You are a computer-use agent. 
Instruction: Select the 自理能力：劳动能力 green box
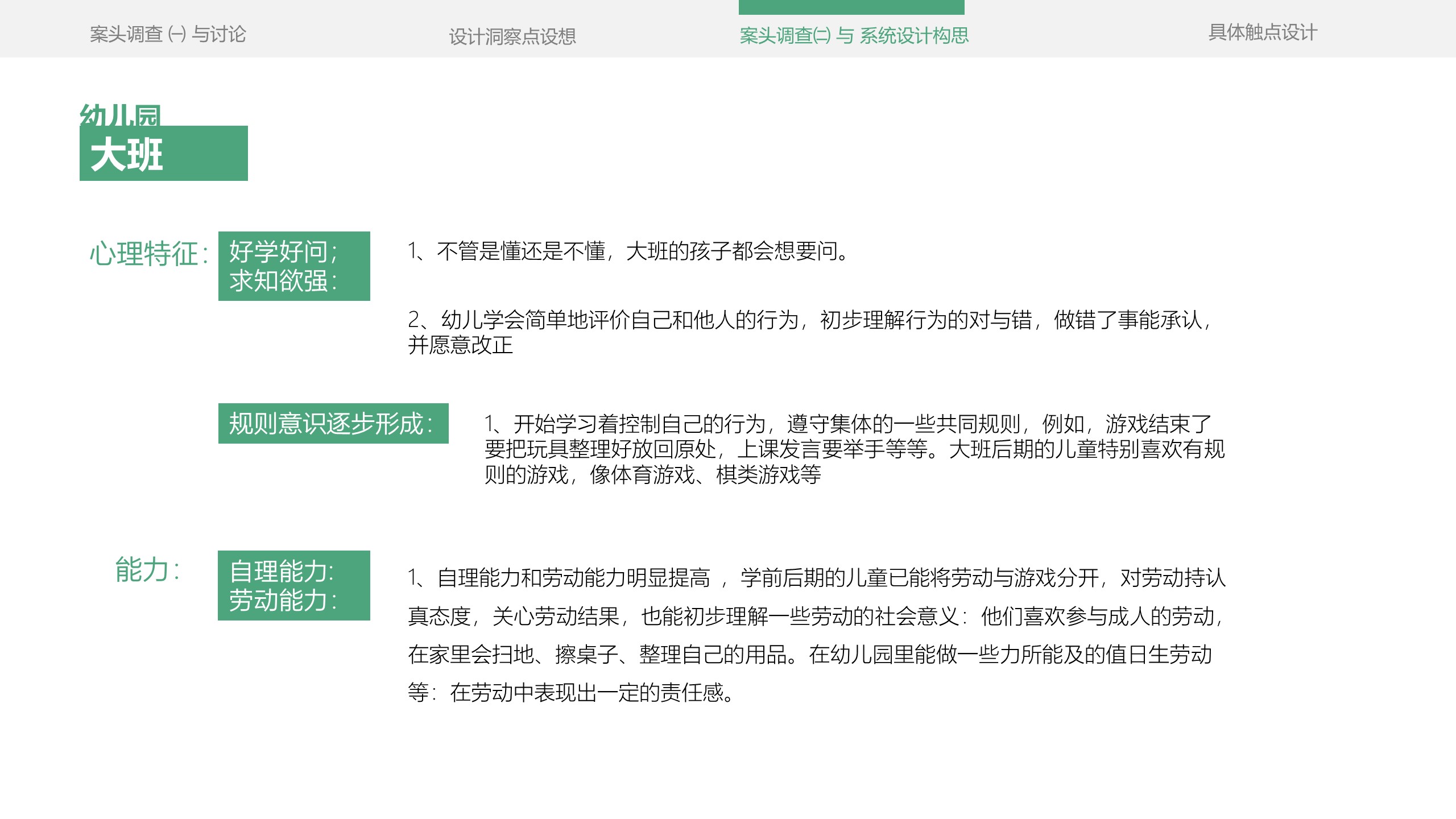[x=293, y=586]
